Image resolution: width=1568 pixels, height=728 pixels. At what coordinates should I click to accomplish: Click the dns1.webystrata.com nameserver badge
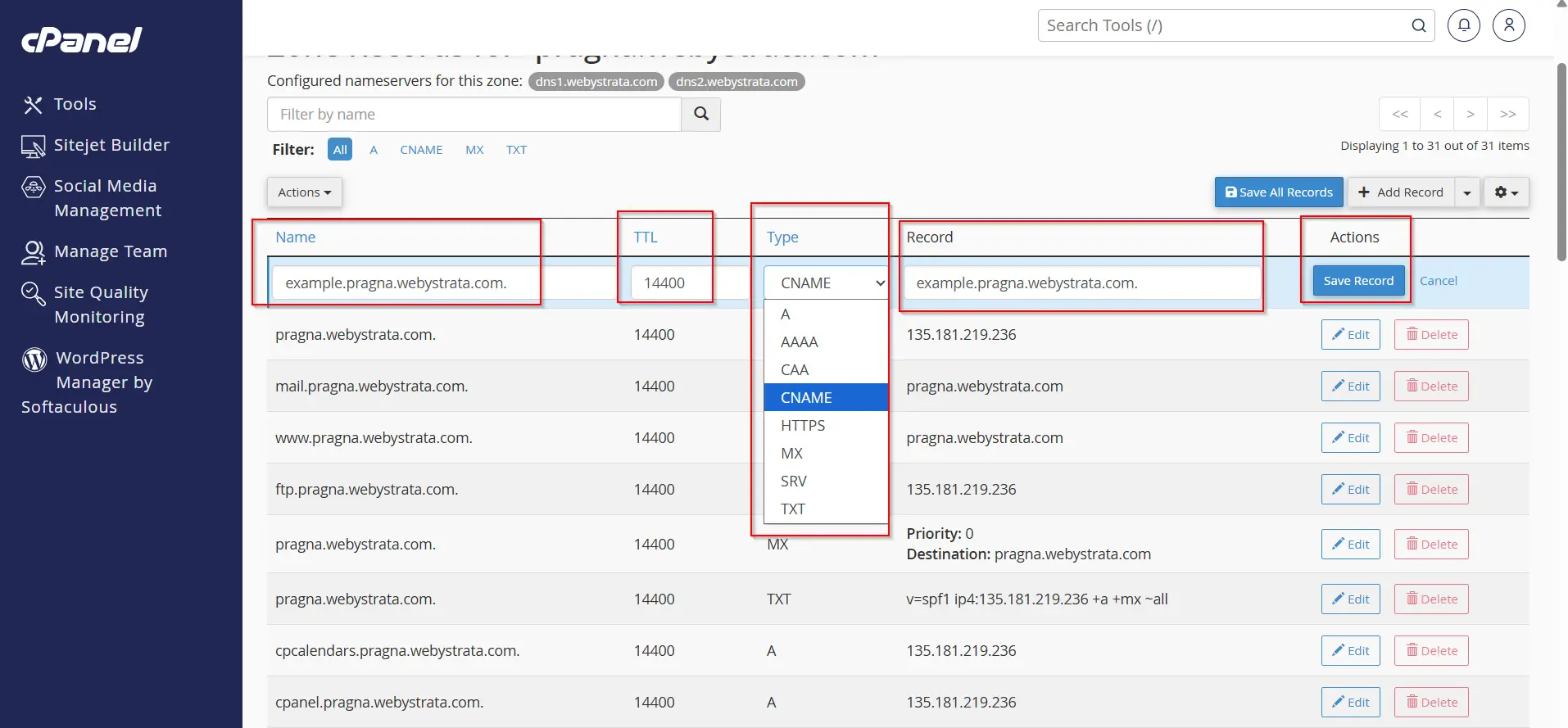(596, 82)
